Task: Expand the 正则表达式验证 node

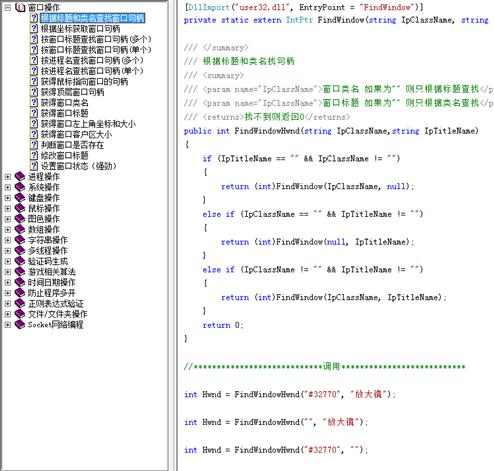Action: coord(8,304)
